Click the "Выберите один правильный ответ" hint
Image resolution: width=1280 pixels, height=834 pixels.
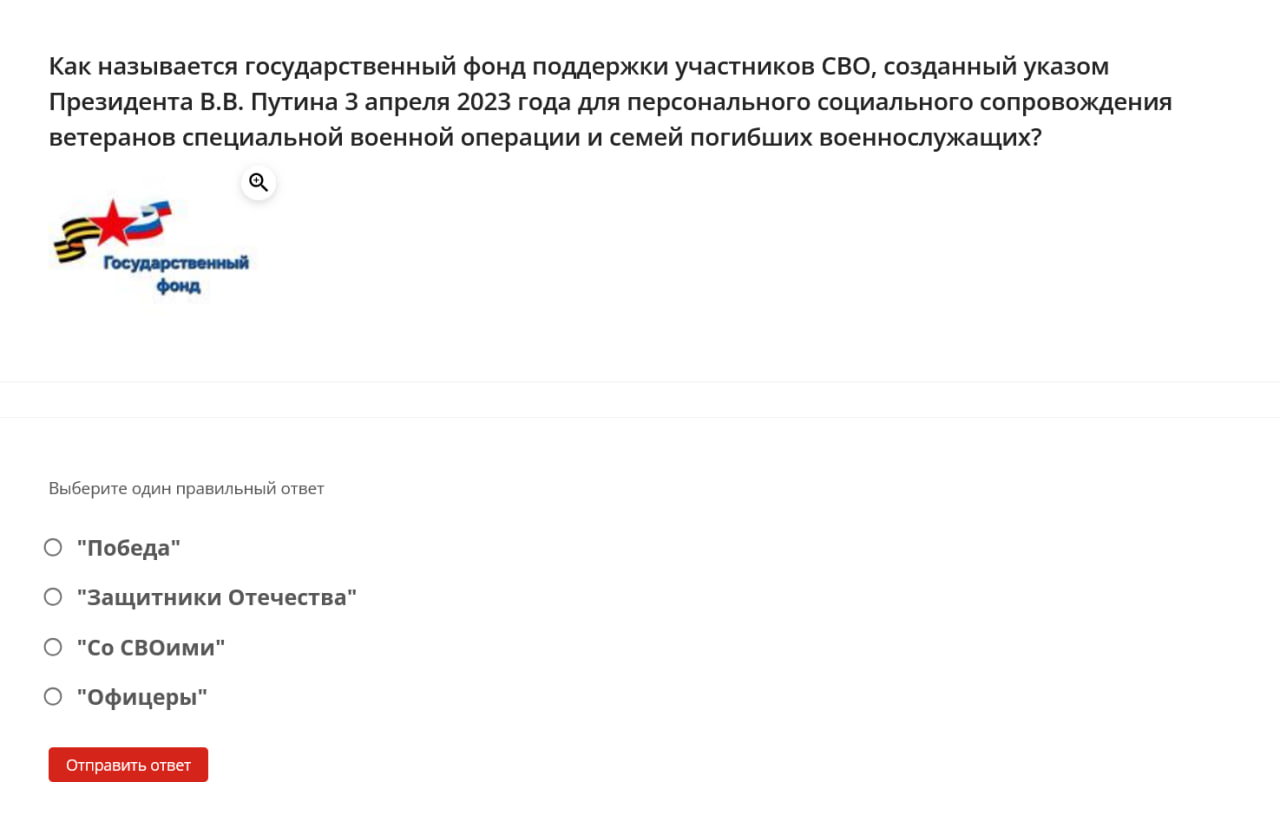[186, 489]
